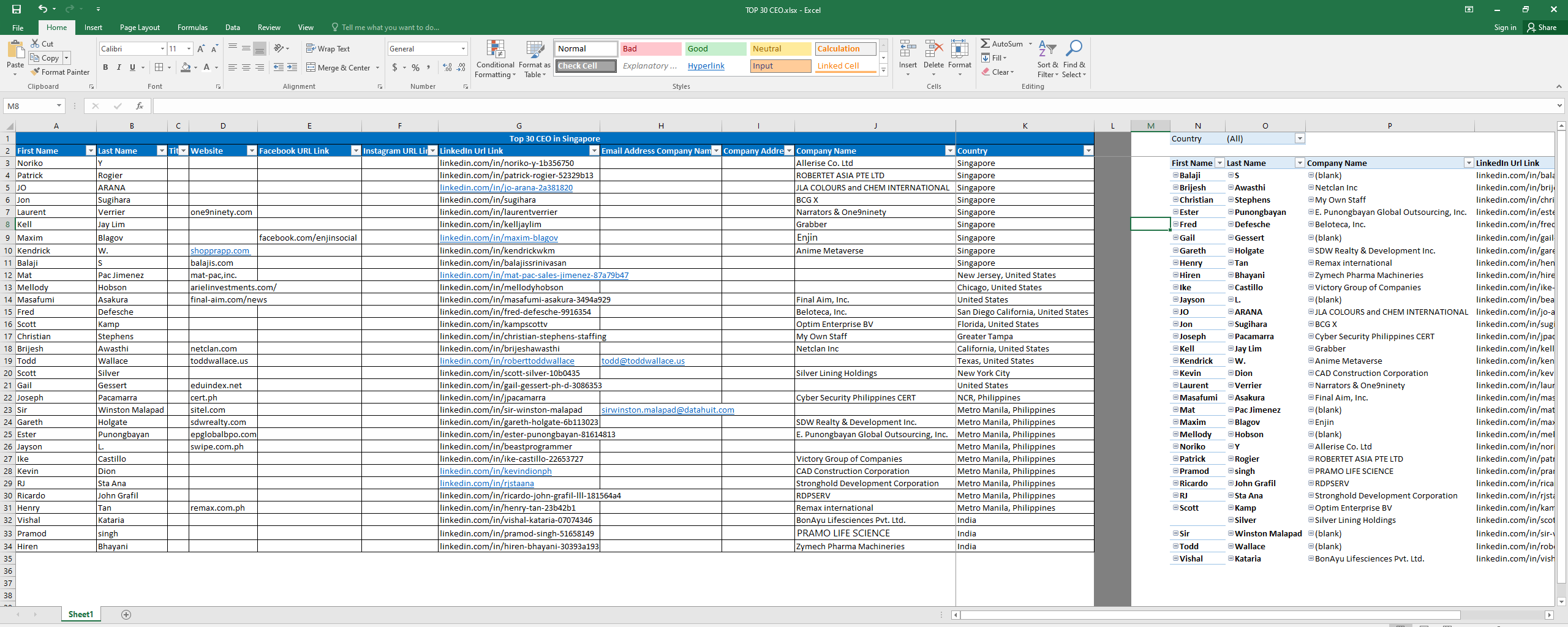Open the number format General dropdown
1568x627 pixels.
tap(463, 49)
